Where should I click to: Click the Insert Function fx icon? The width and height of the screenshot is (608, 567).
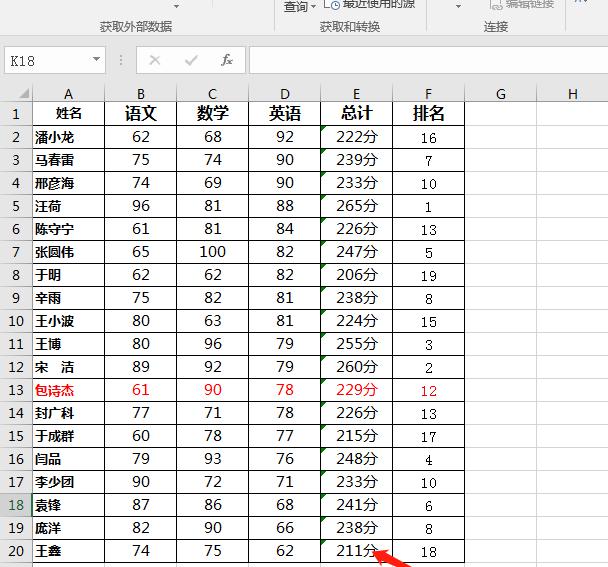point(227,60)
